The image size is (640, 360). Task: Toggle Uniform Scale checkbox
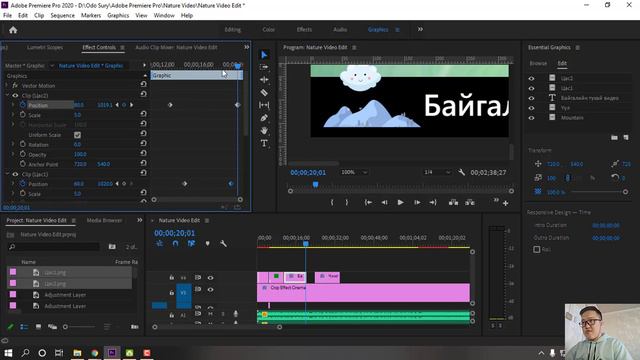click(x=78, y=135)
